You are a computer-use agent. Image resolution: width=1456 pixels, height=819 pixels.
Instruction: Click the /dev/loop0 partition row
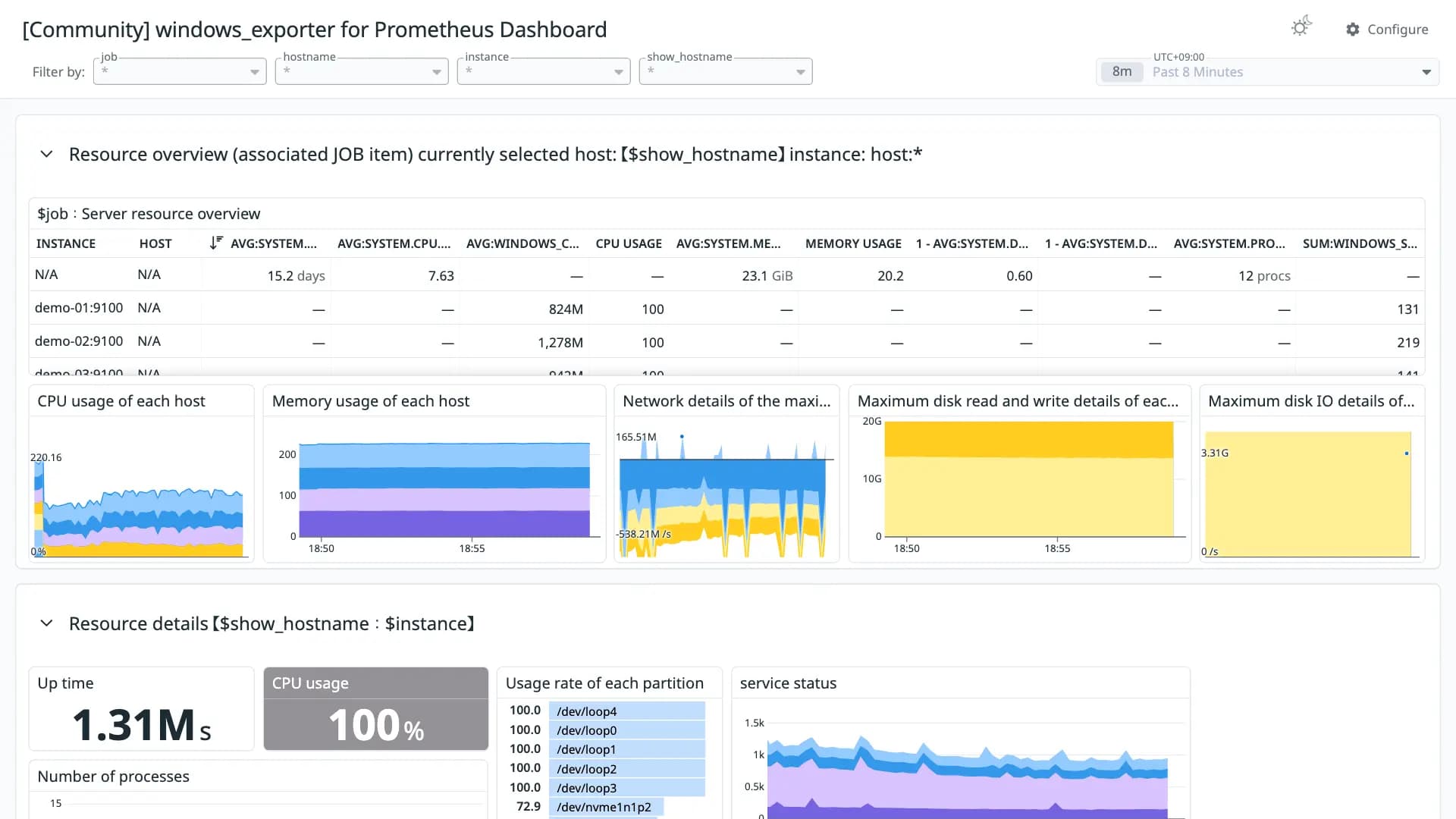click(607, 730)
